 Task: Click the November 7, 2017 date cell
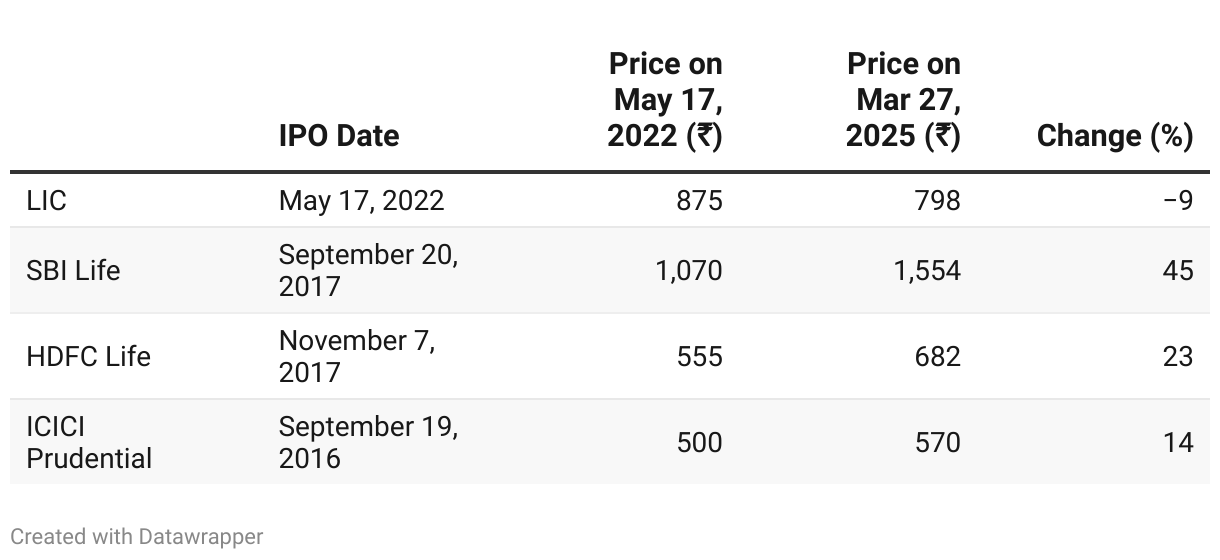point(357,356)
